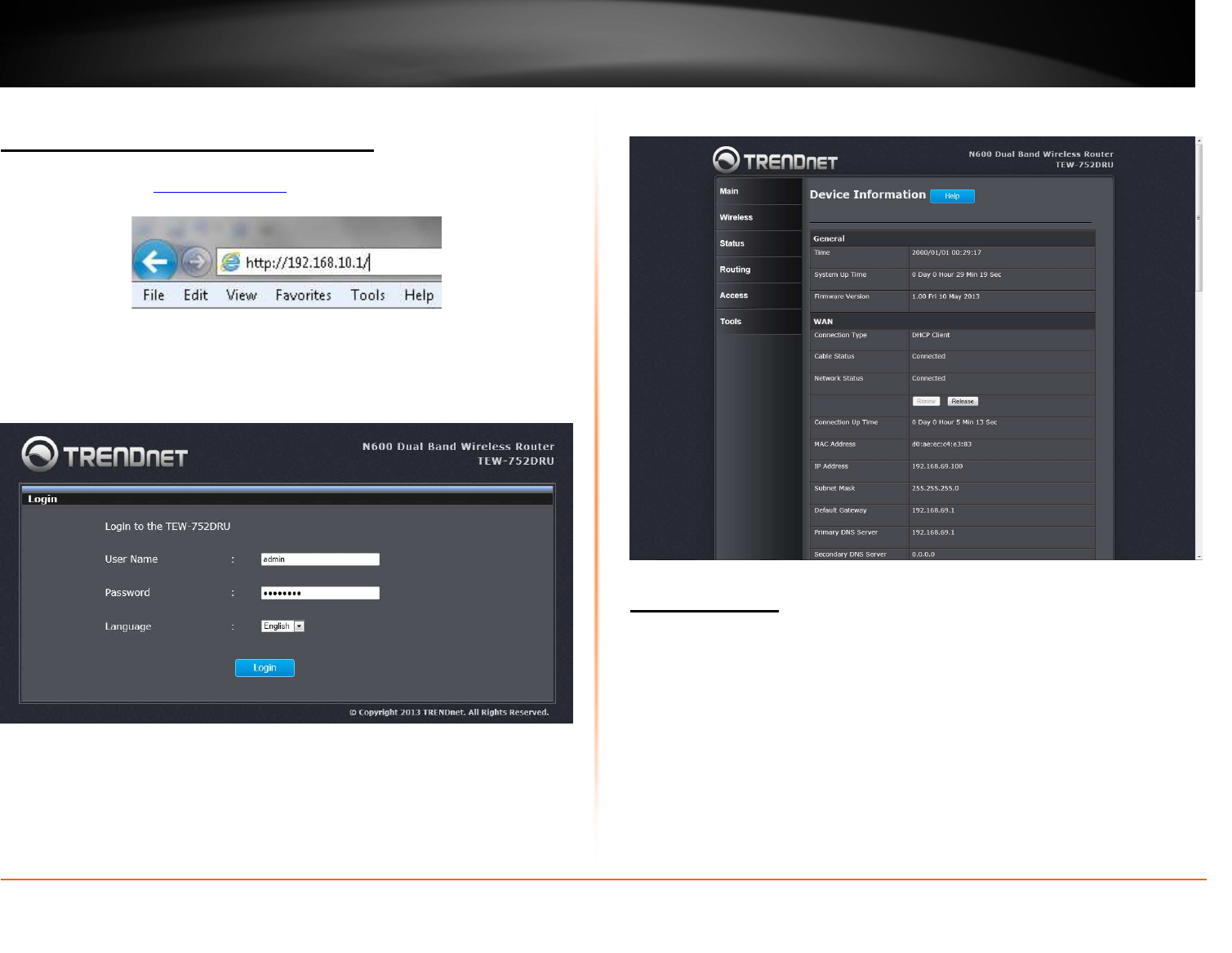Image resolution: width=1232 pixels, height=953 pixels.
Task: Click the TRENDnet logo on login page
Action: point(105,454)
